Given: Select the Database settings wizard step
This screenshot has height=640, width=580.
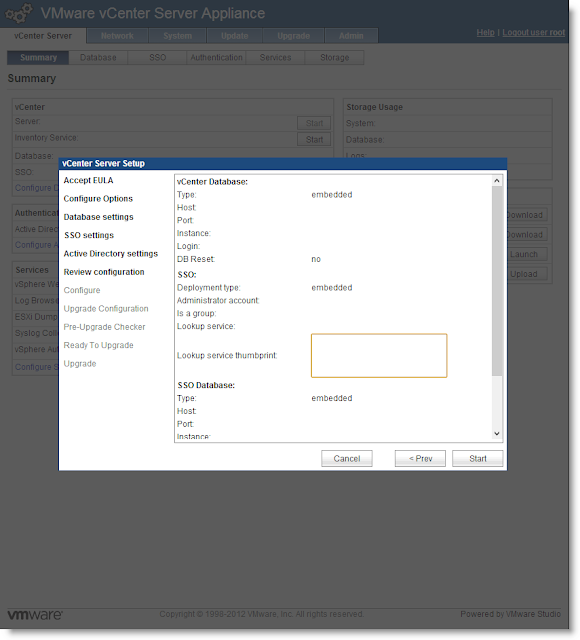Looking at the screenshot, I should [x=98, y=217].
